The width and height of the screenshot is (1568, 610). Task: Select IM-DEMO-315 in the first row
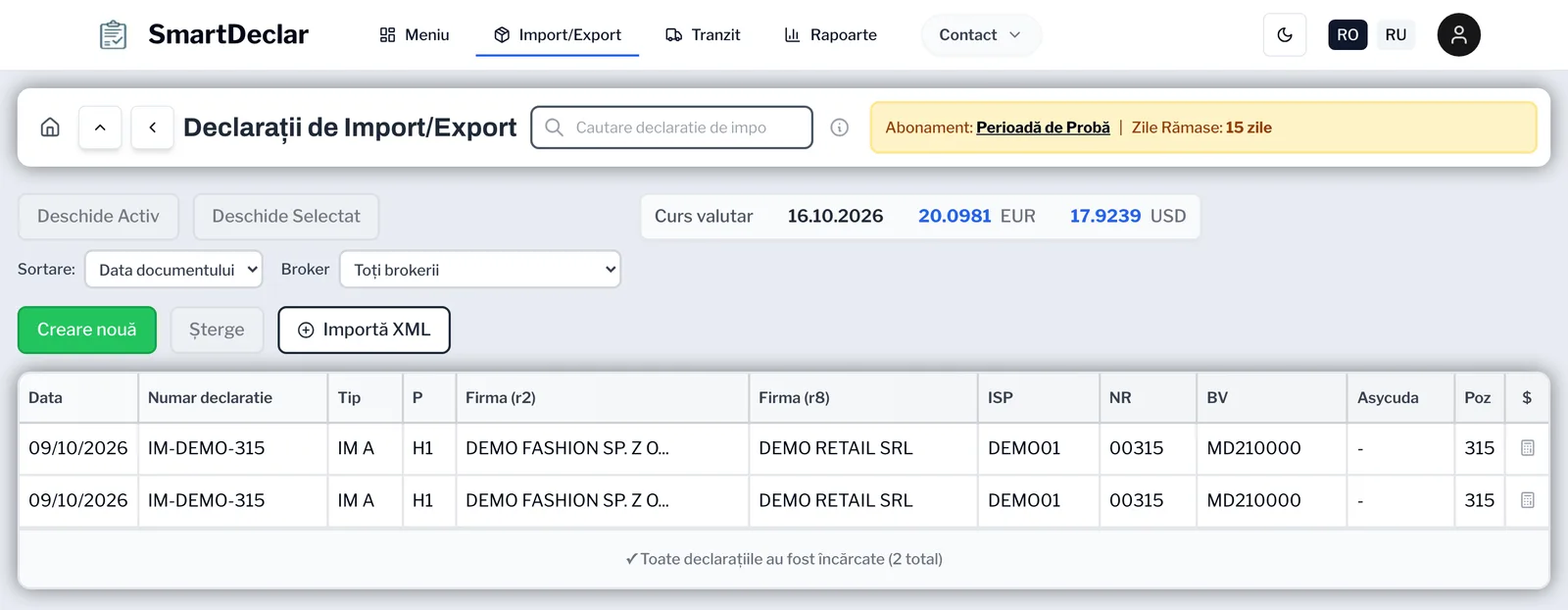[x=207, y=448]
